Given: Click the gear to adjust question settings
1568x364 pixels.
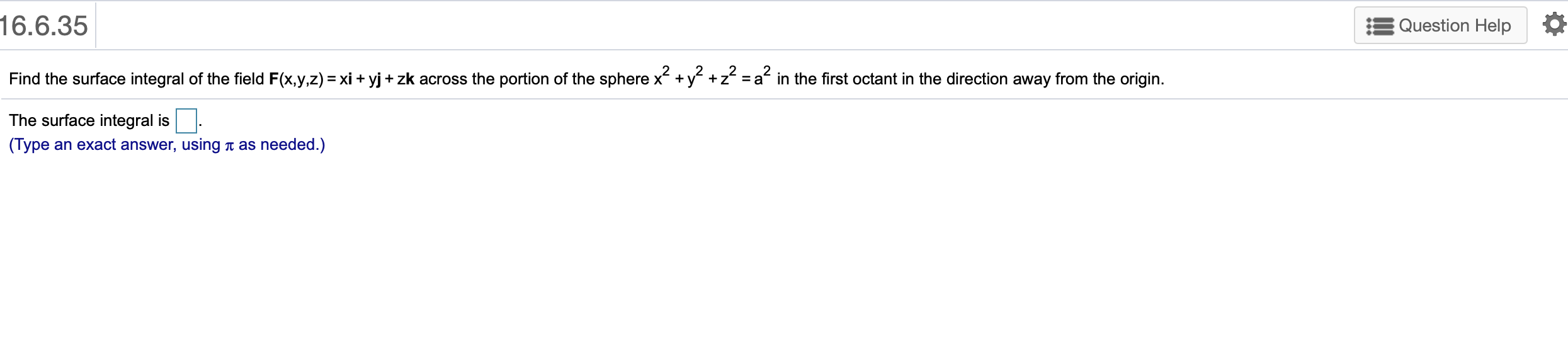Looking at the screenshot, I should [1554, 24].
